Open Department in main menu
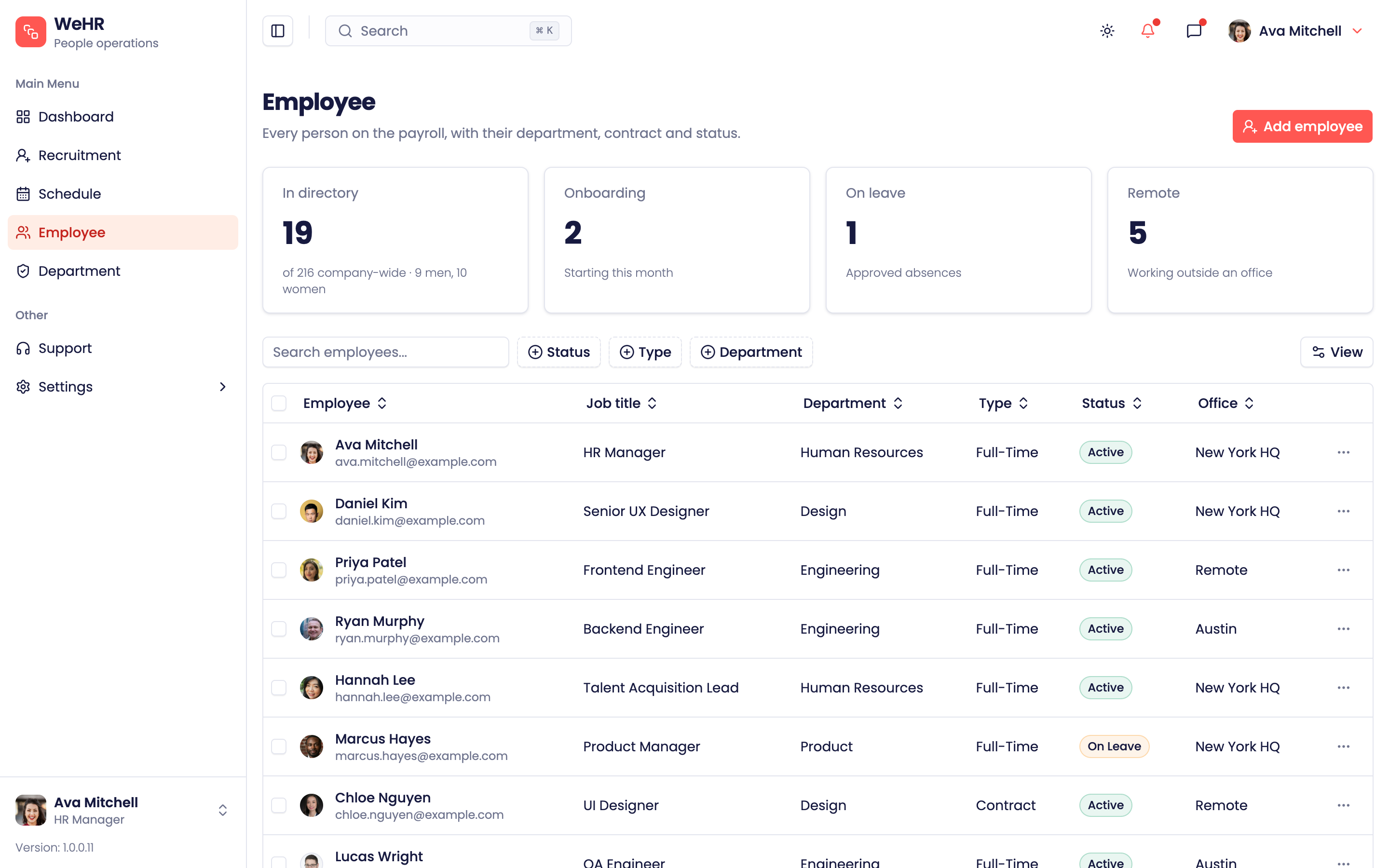1389x868 pixels. (123, 271)
